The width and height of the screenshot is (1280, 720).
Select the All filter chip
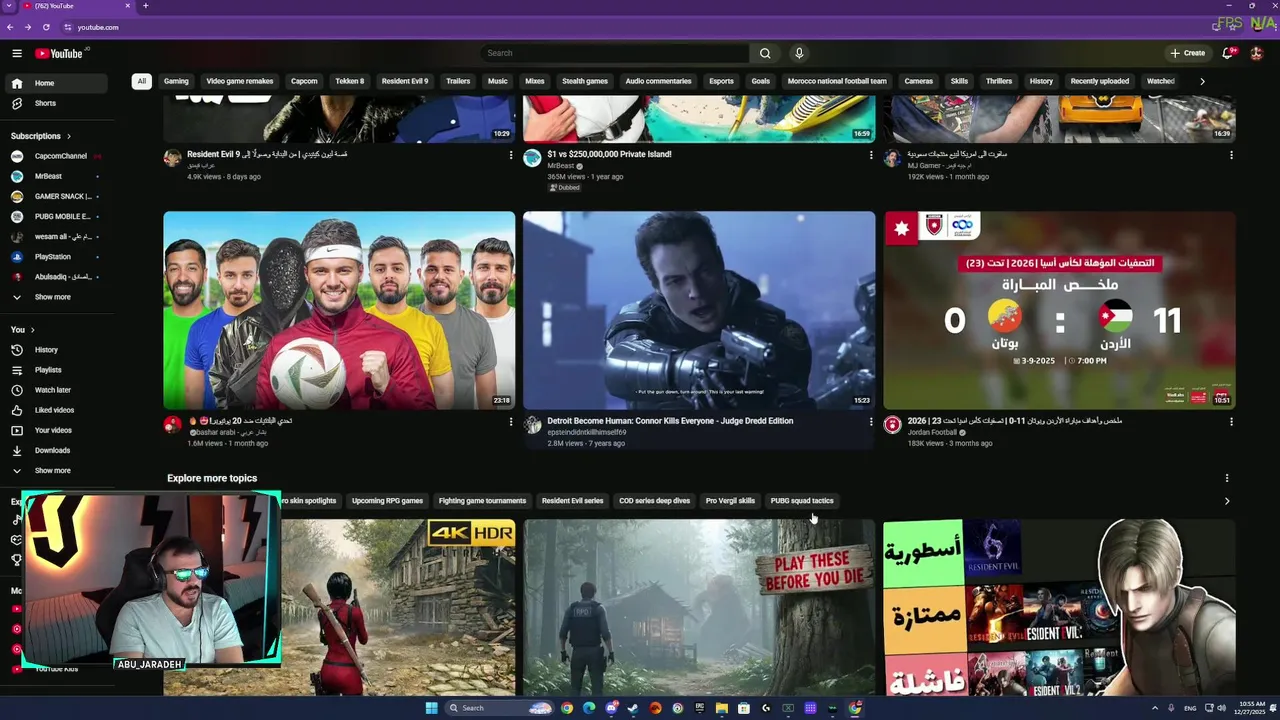[141, 81]
